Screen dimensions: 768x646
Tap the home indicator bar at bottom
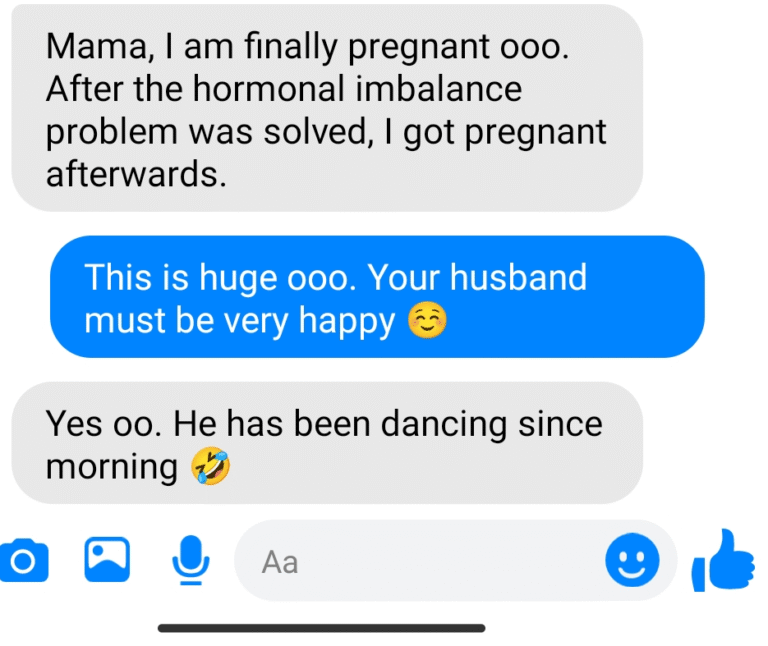tap(321, 628)
